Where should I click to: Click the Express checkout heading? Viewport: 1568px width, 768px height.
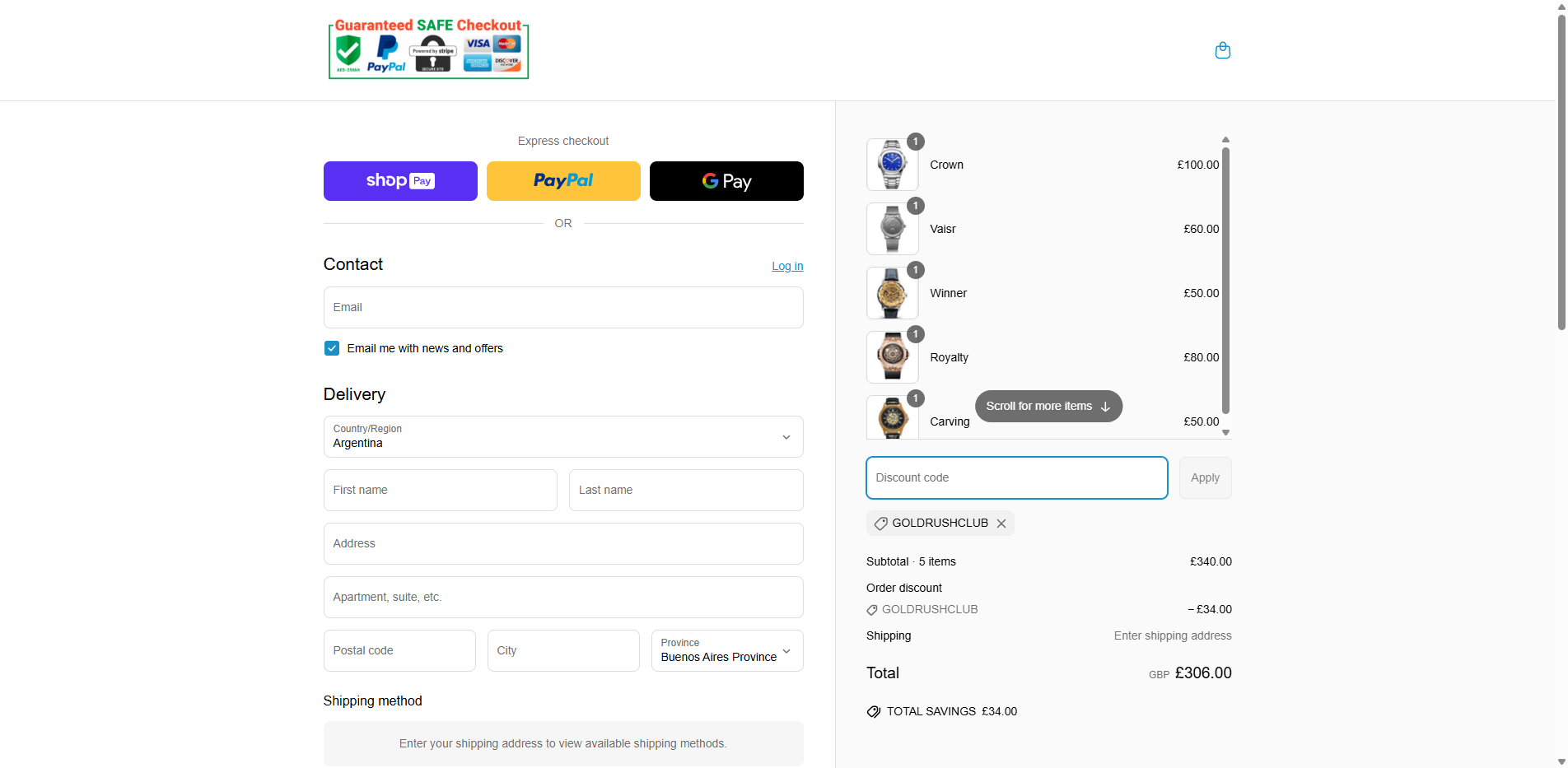[x=563, y=141]
